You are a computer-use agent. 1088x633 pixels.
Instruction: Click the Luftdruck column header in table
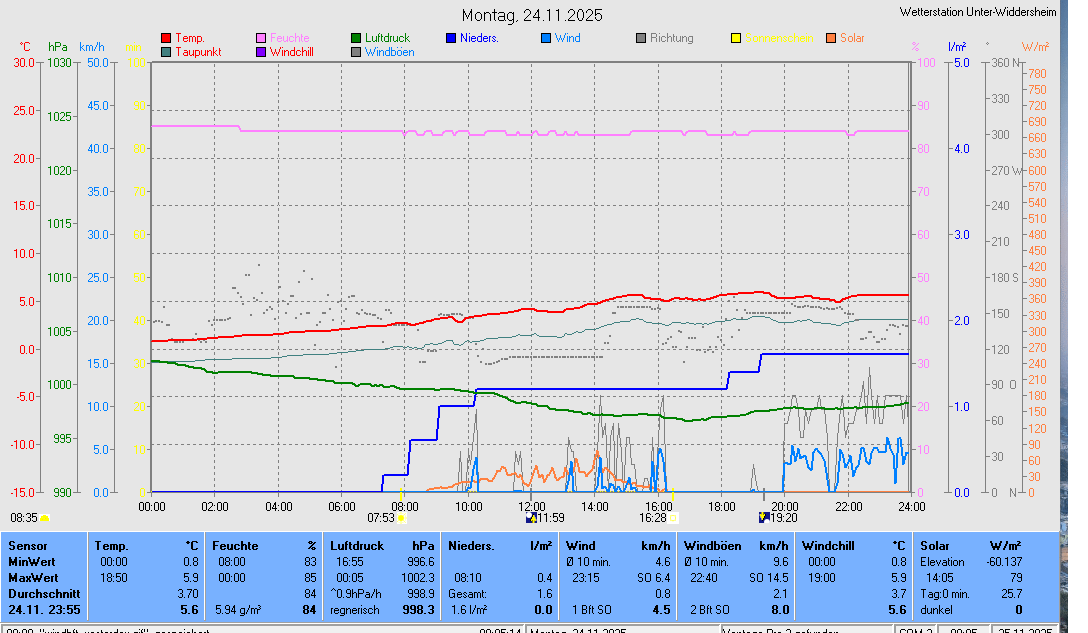357,546
